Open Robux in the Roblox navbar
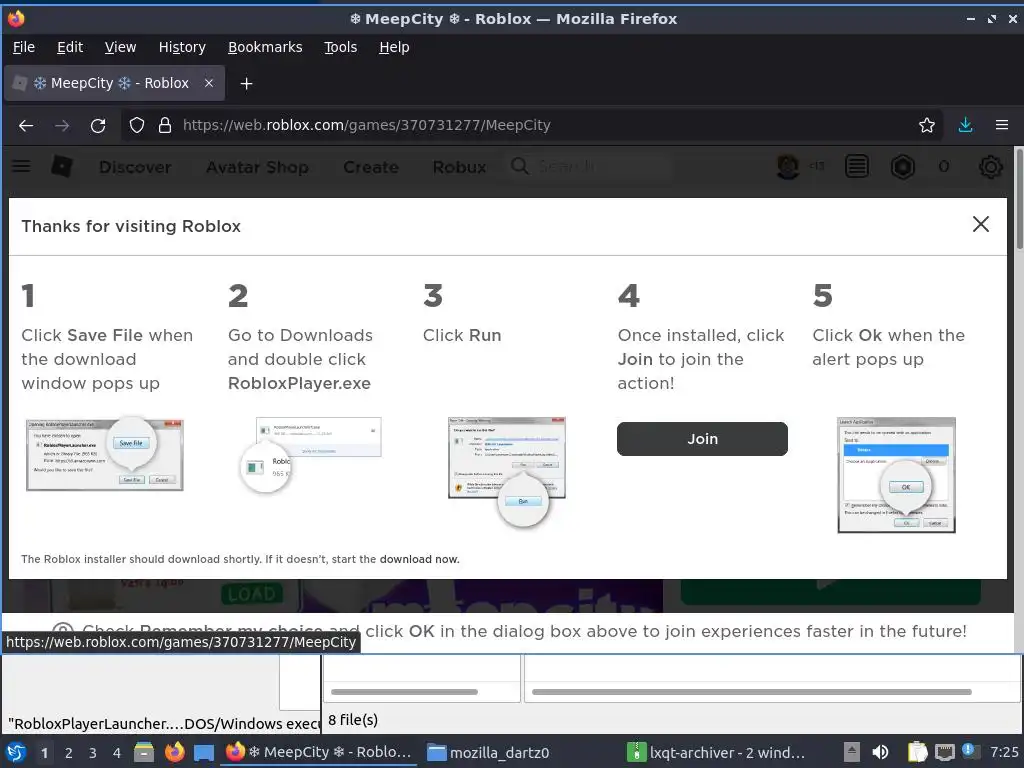Viewport: 1024px width, 768px height. (459, 167)
